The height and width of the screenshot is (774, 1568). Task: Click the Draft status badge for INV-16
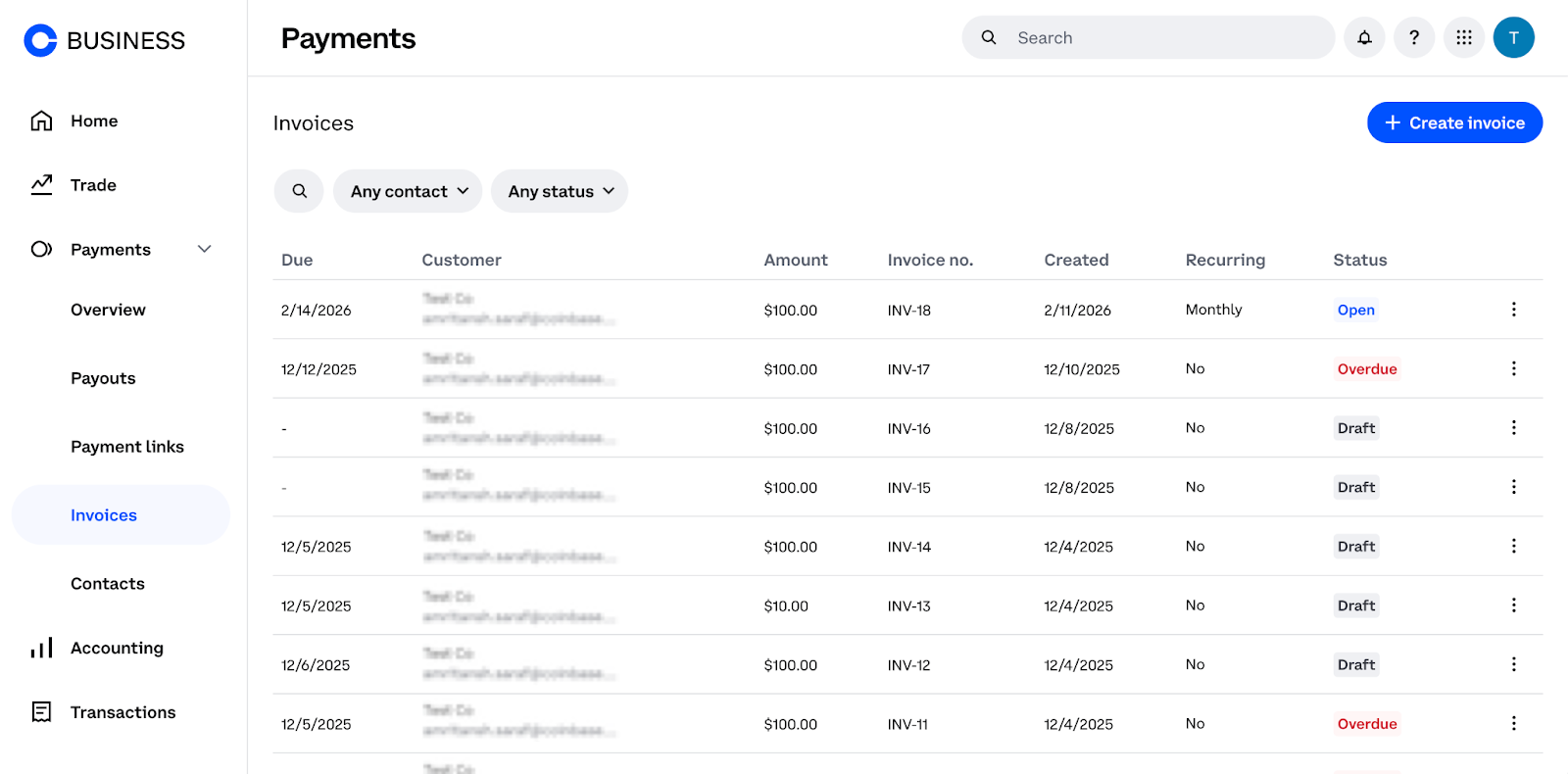(1356, 428)
